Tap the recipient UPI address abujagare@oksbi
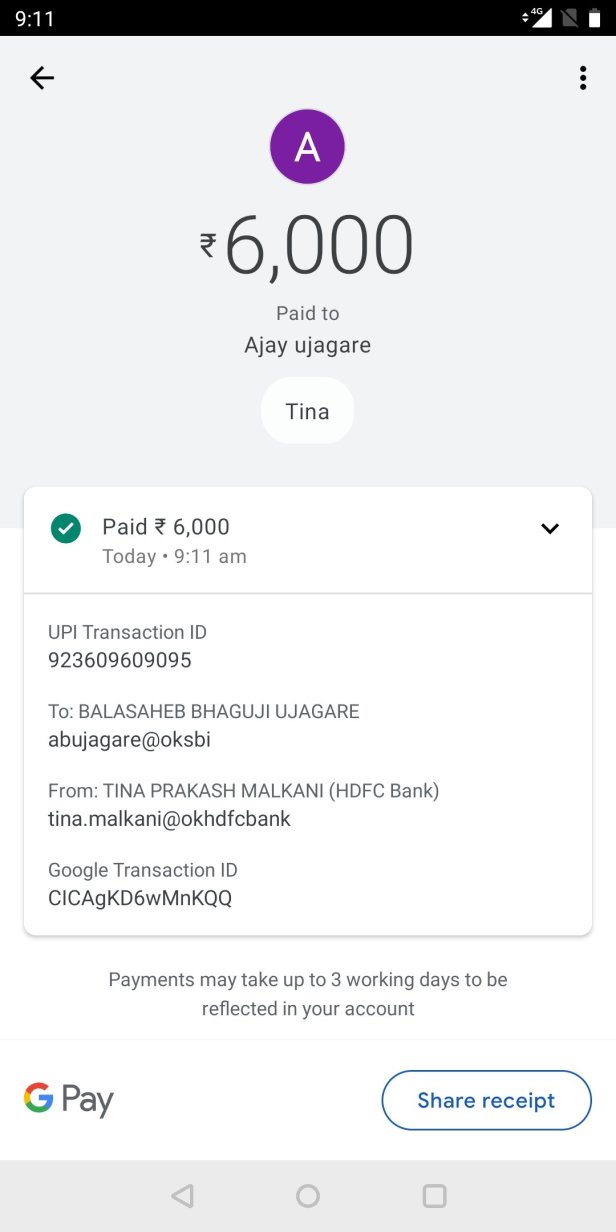This screenshot has height=1232, width=616. [x=129, y=740]
